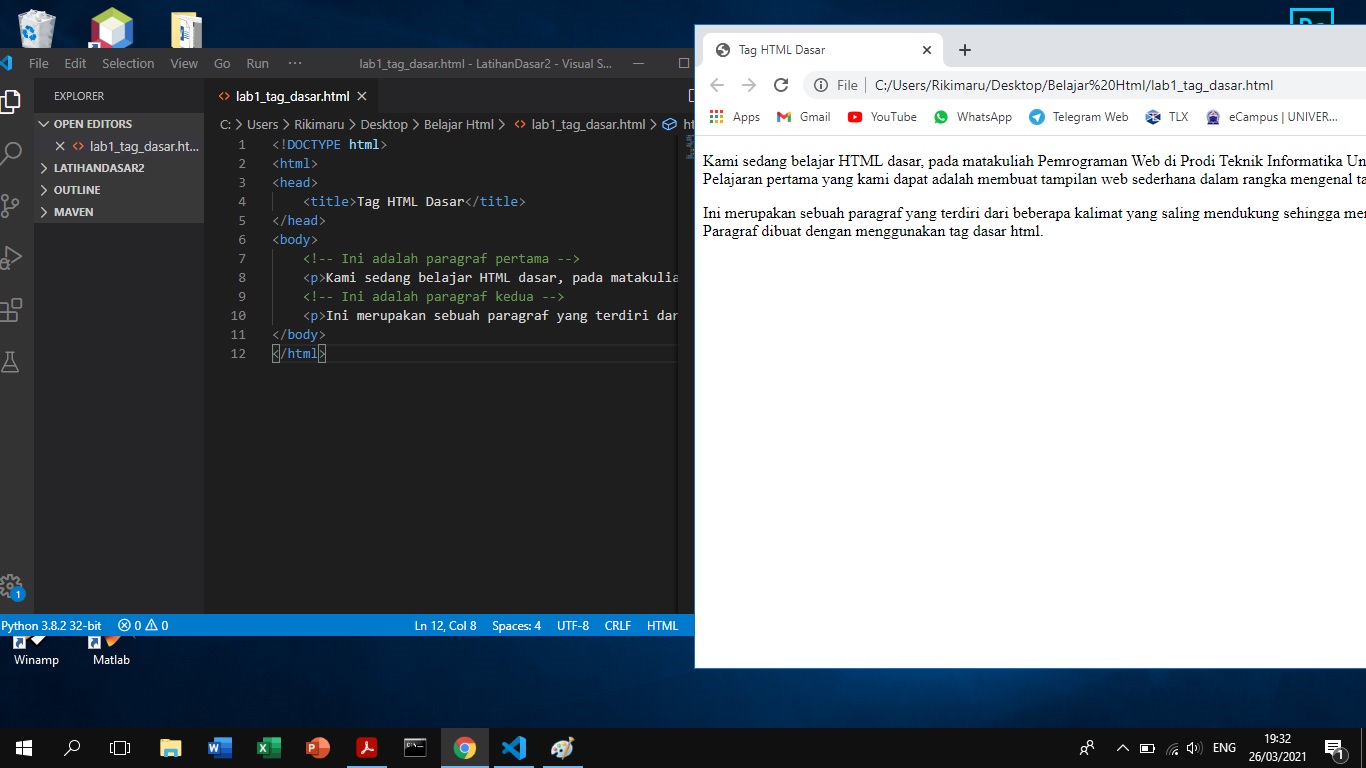The width and height of the screenshot is (1366, 768).
Task: Open YouTube bookmark in Chrome
Action: [881, 117]
